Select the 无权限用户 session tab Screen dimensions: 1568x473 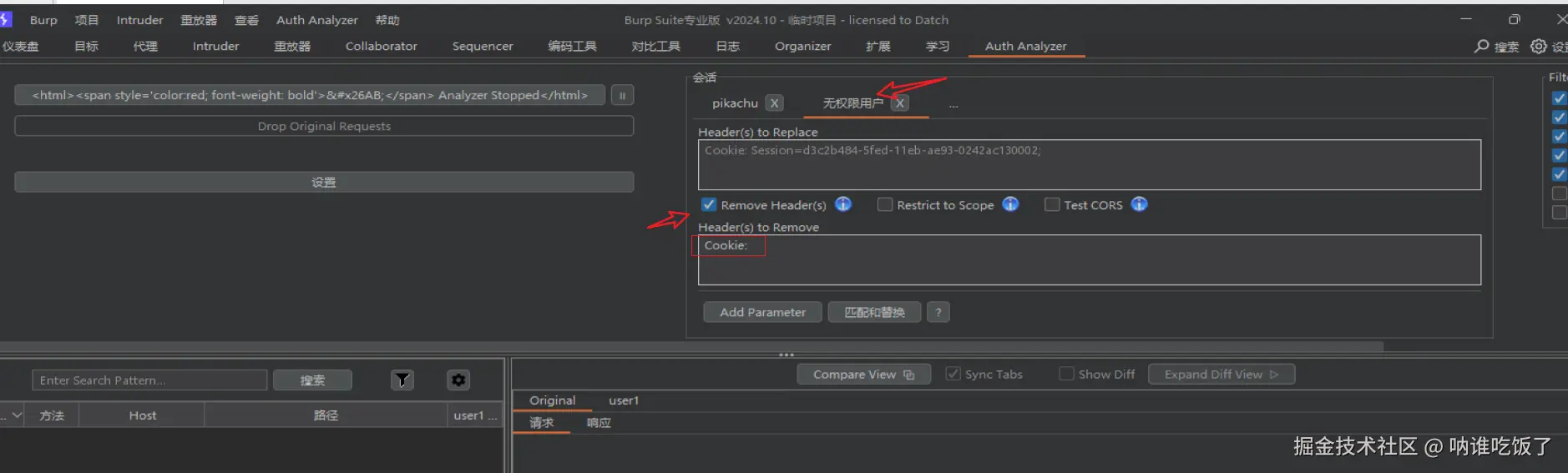(x=852, y=103)
